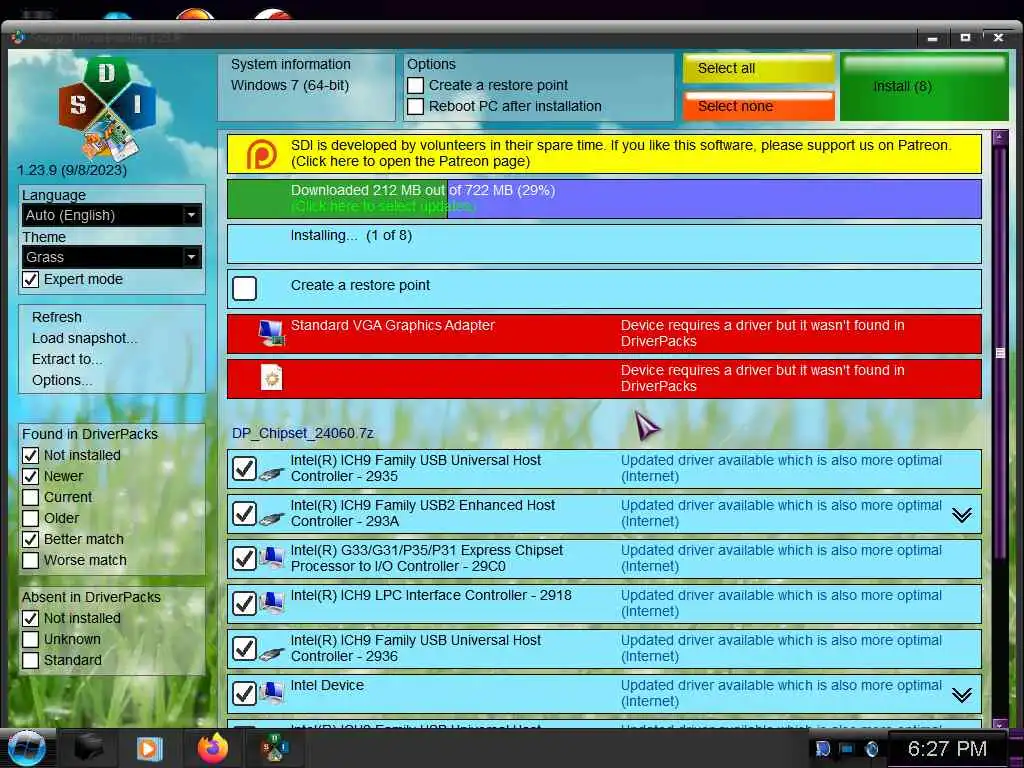Open the Patreon page banner

(x=604, y=154)
